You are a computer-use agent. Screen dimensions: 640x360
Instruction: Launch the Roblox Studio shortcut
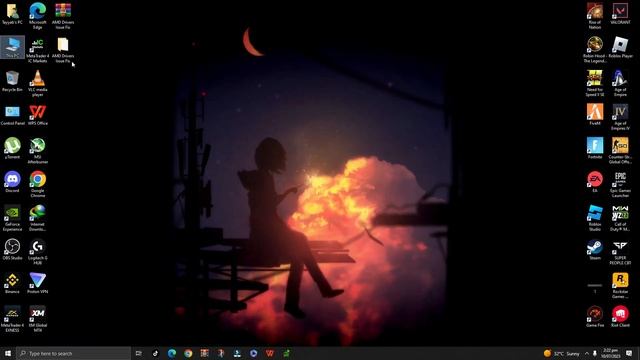pos(595,218)
